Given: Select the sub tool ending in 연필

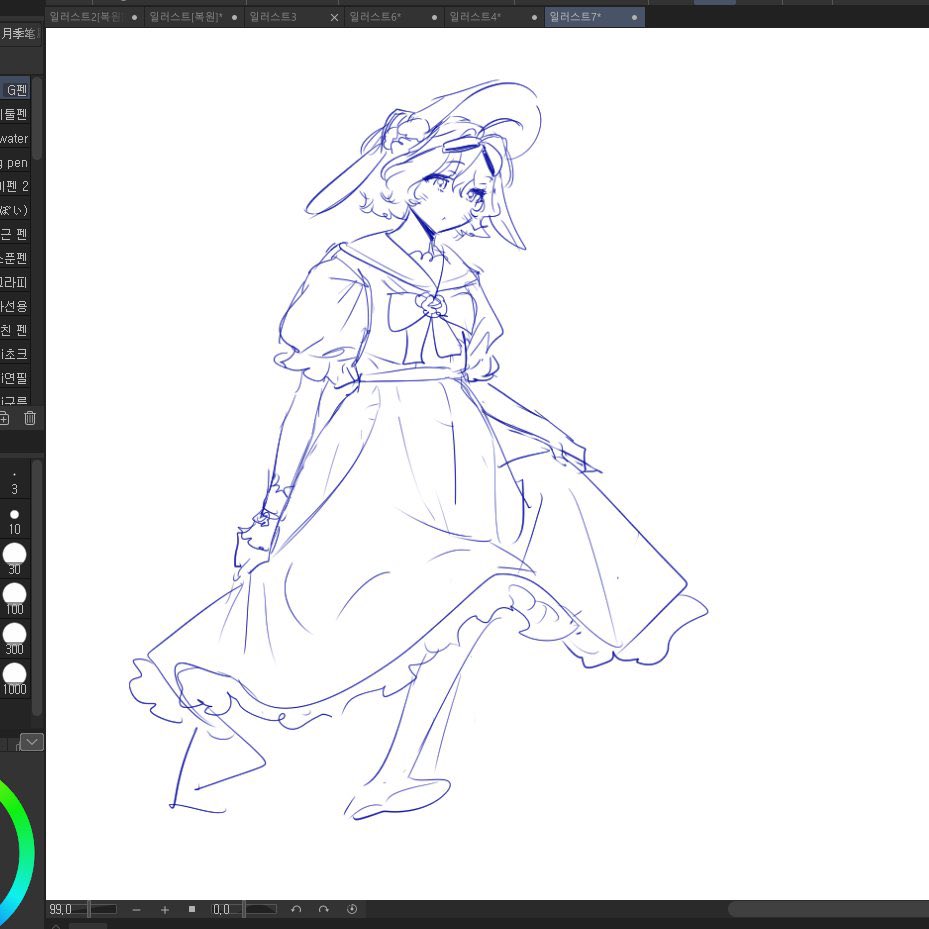Looking at the screenshot, I should (15, 378).
